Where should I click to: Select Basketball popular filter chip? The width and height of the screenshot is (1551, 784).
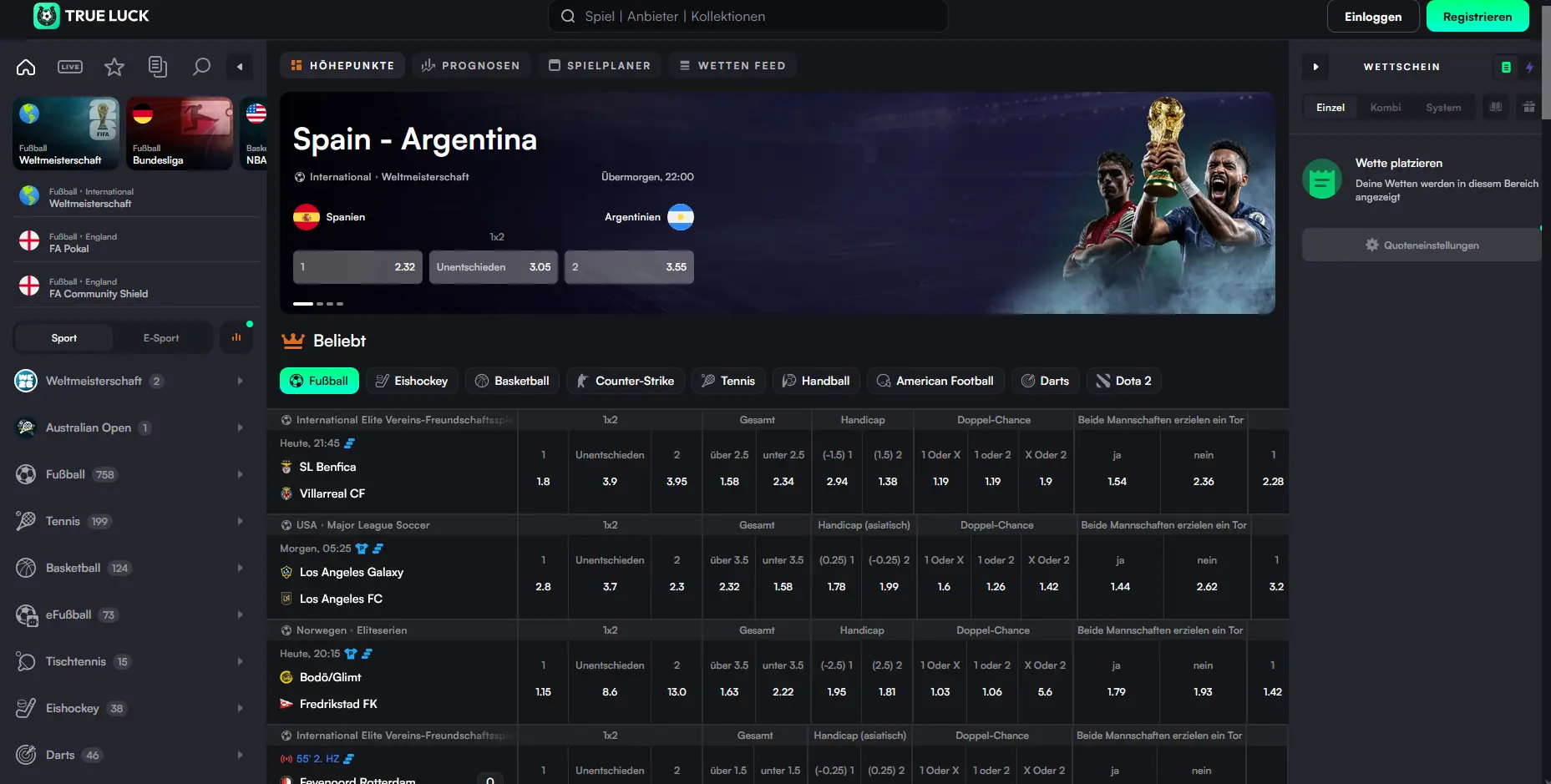coord(512,381)
